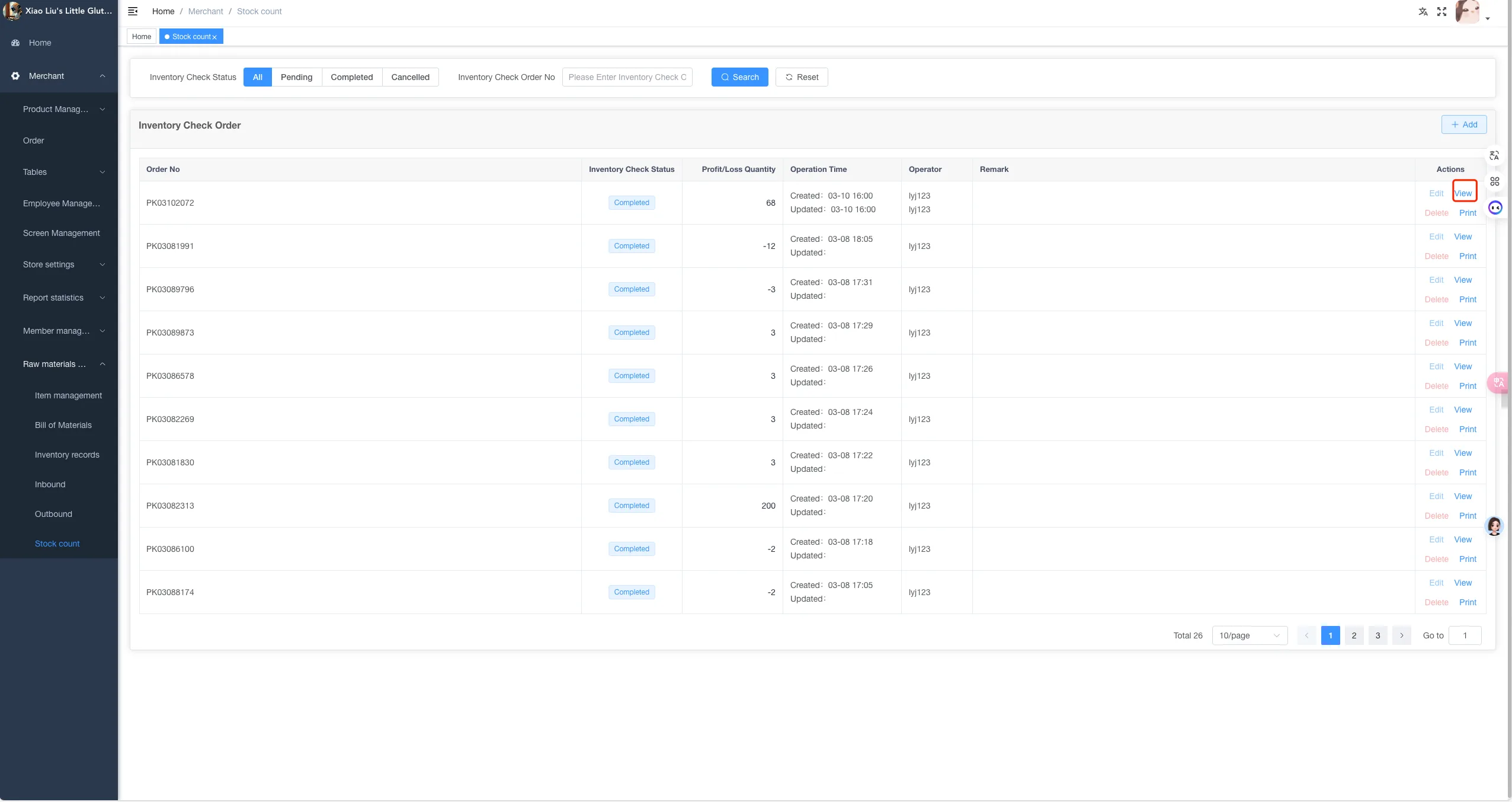
Task: Open the user avatar menu
Action: click(1467, 11)
